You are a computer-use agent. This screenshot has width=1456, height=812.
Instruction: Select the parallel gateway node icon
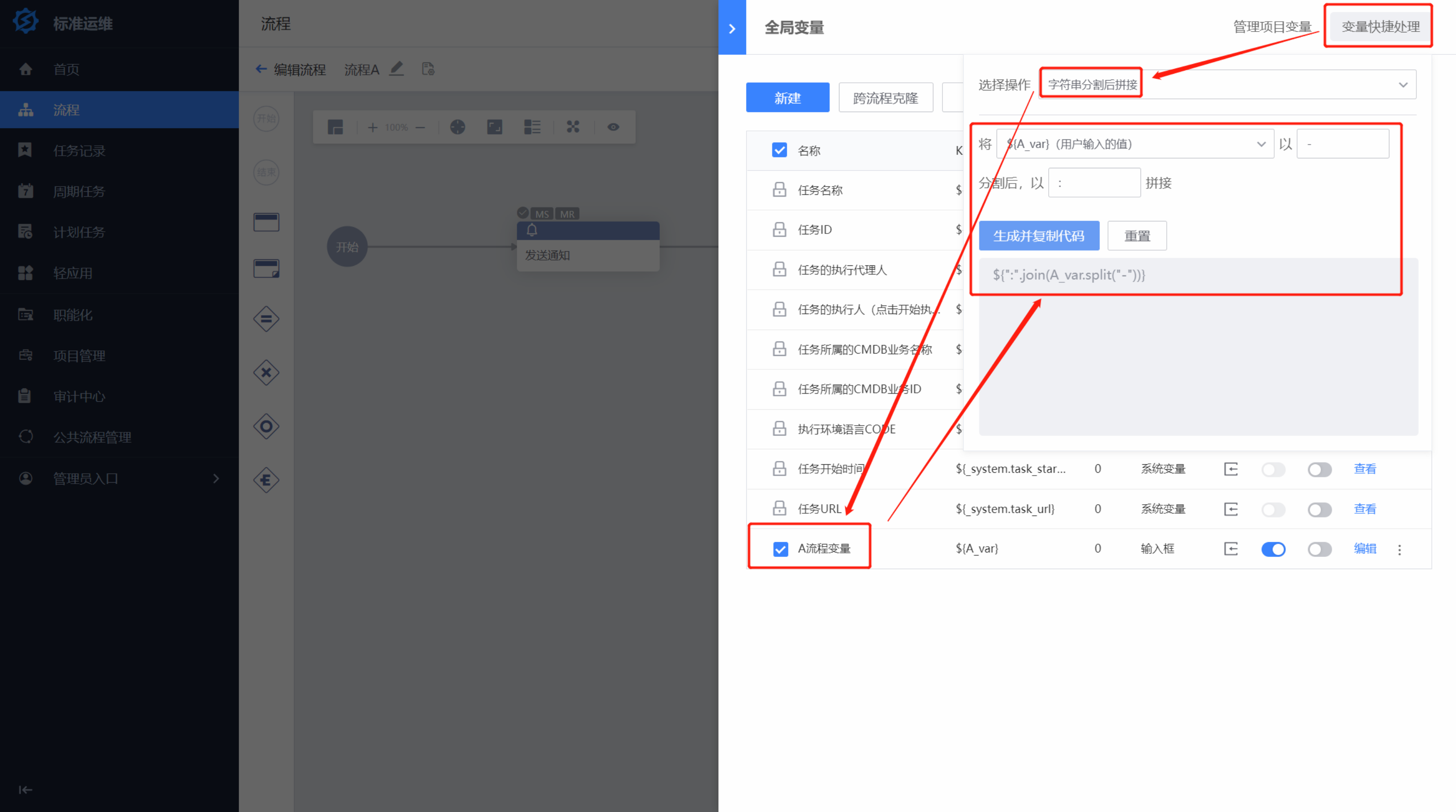coord(266,319)
